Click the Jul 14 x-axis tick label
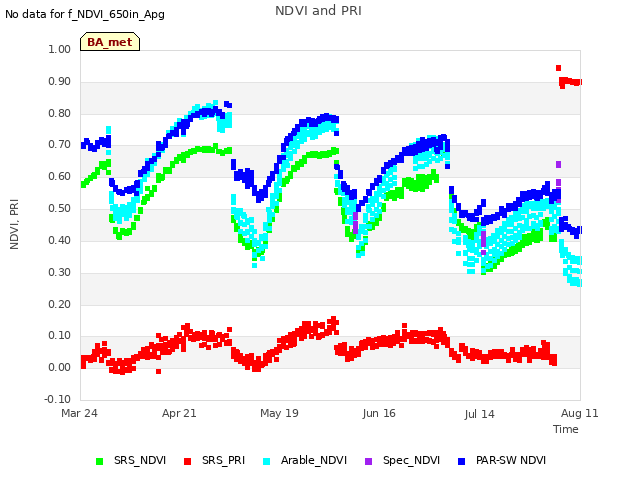This screenshot has width=640, height=480. coord(479,414)
